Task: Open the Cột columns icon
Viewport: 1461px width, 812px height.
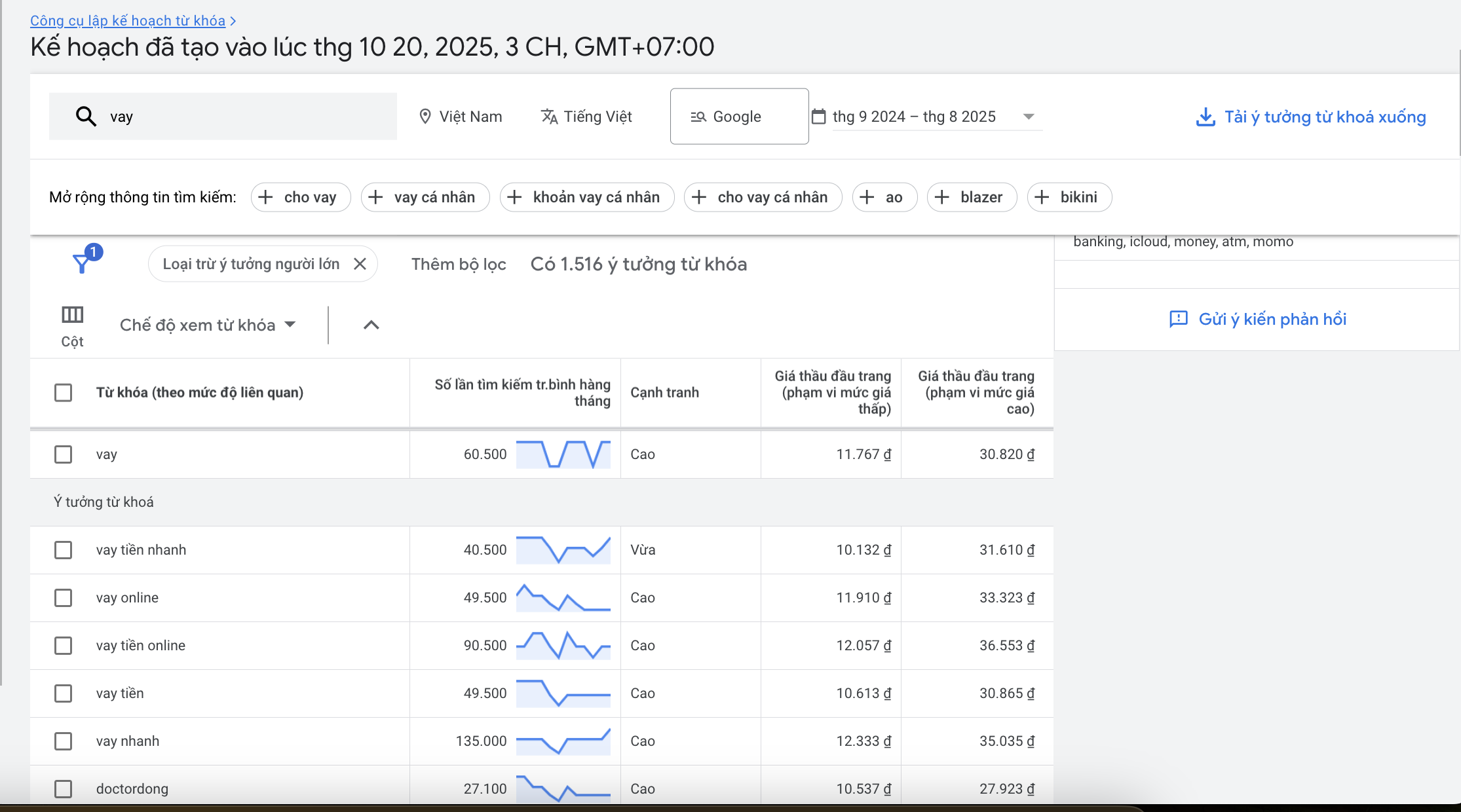Action: click(x=72, y=315)
